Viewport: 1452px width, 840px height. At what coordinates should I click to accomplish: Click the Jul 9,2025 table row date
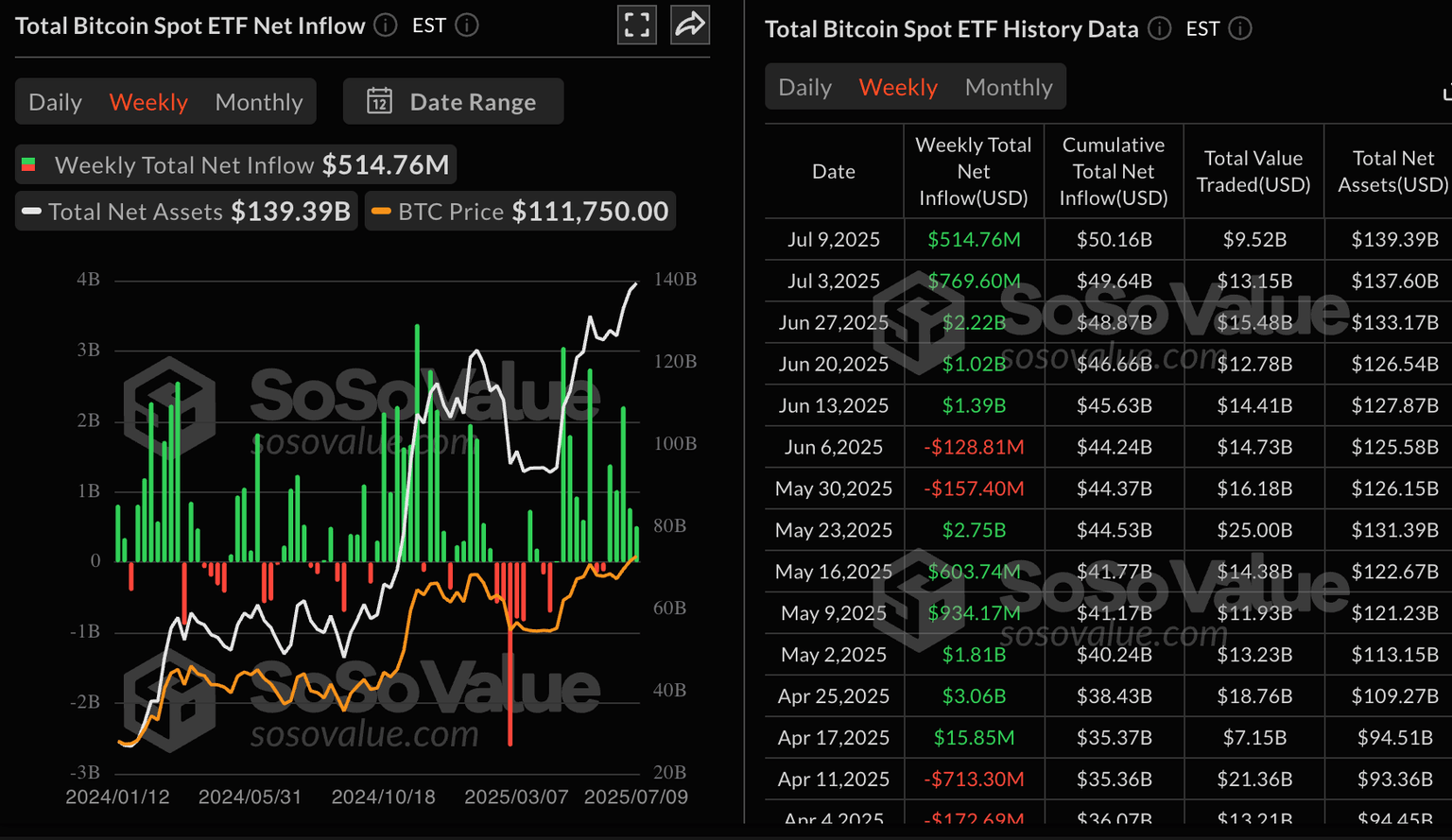click(x=833, y=239)
